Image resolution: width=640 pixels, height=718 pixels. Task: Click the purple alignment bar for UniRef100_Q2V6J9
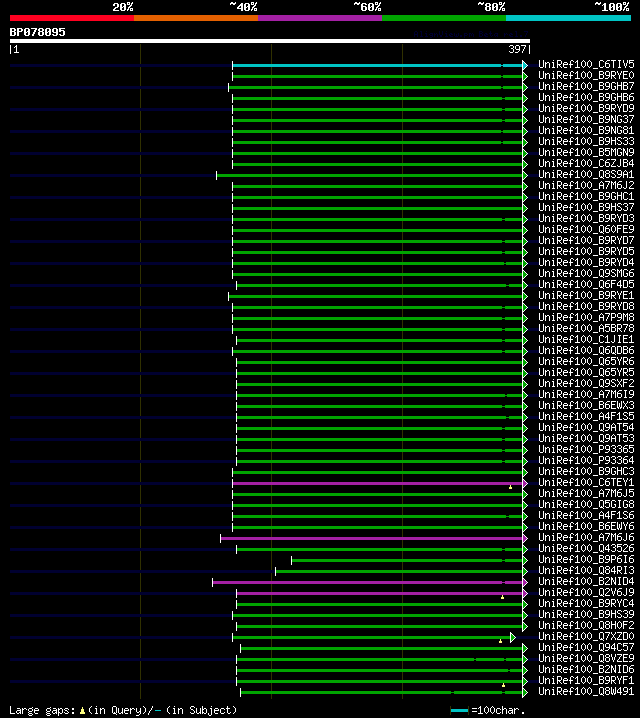380,593
